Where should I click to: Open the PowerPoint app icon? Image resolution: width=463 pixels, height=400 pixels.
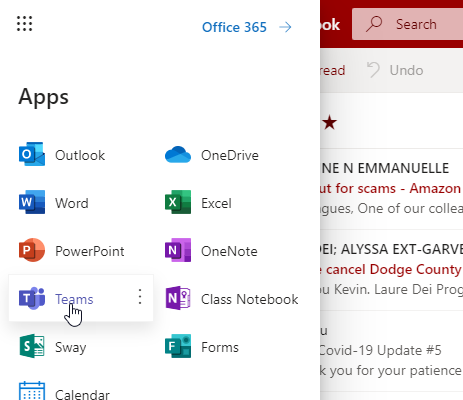click(x=32, y=250)
